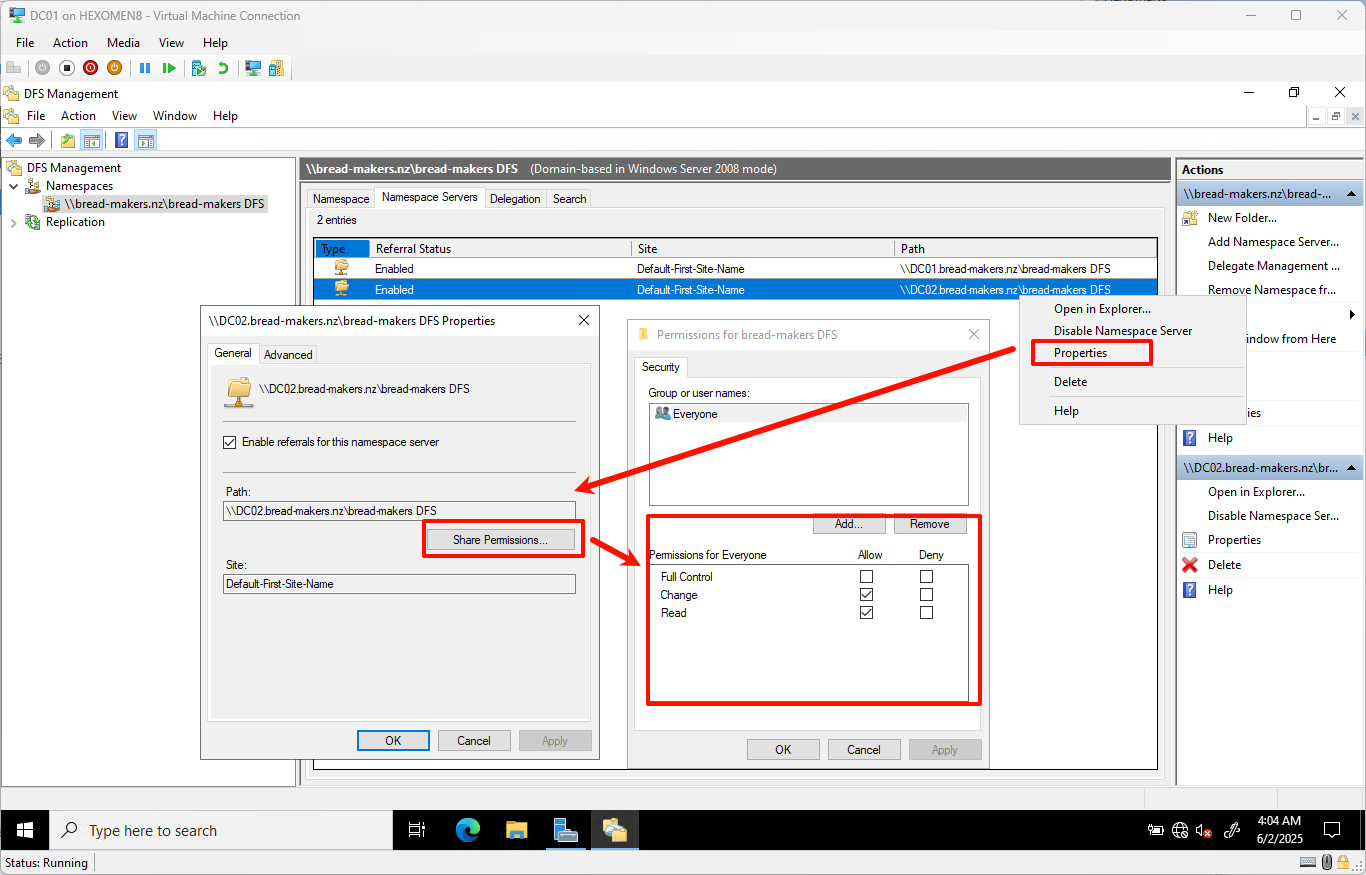Uncheck Enable referrals for this namespace server

point(230,441)
